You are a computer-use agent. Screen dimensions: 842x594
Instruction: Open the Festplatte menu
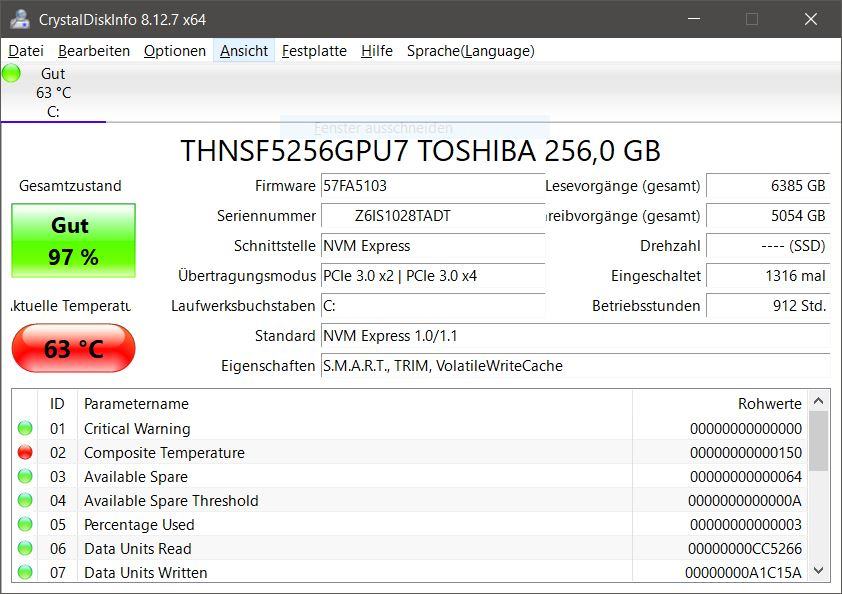coord(314,51)
